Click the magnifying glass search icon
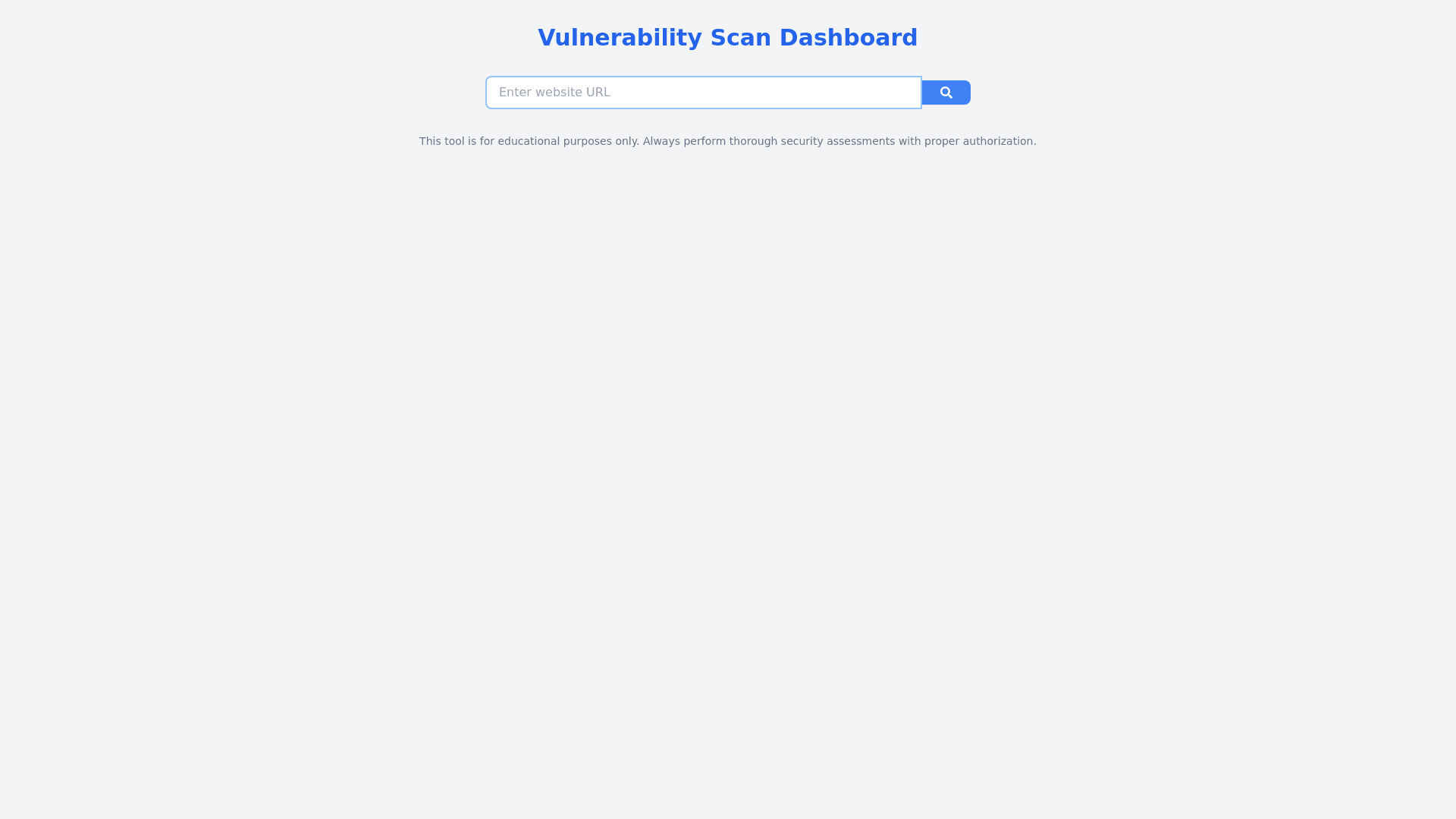Viewport: 1456px width, 819px height. click(946, 93)
